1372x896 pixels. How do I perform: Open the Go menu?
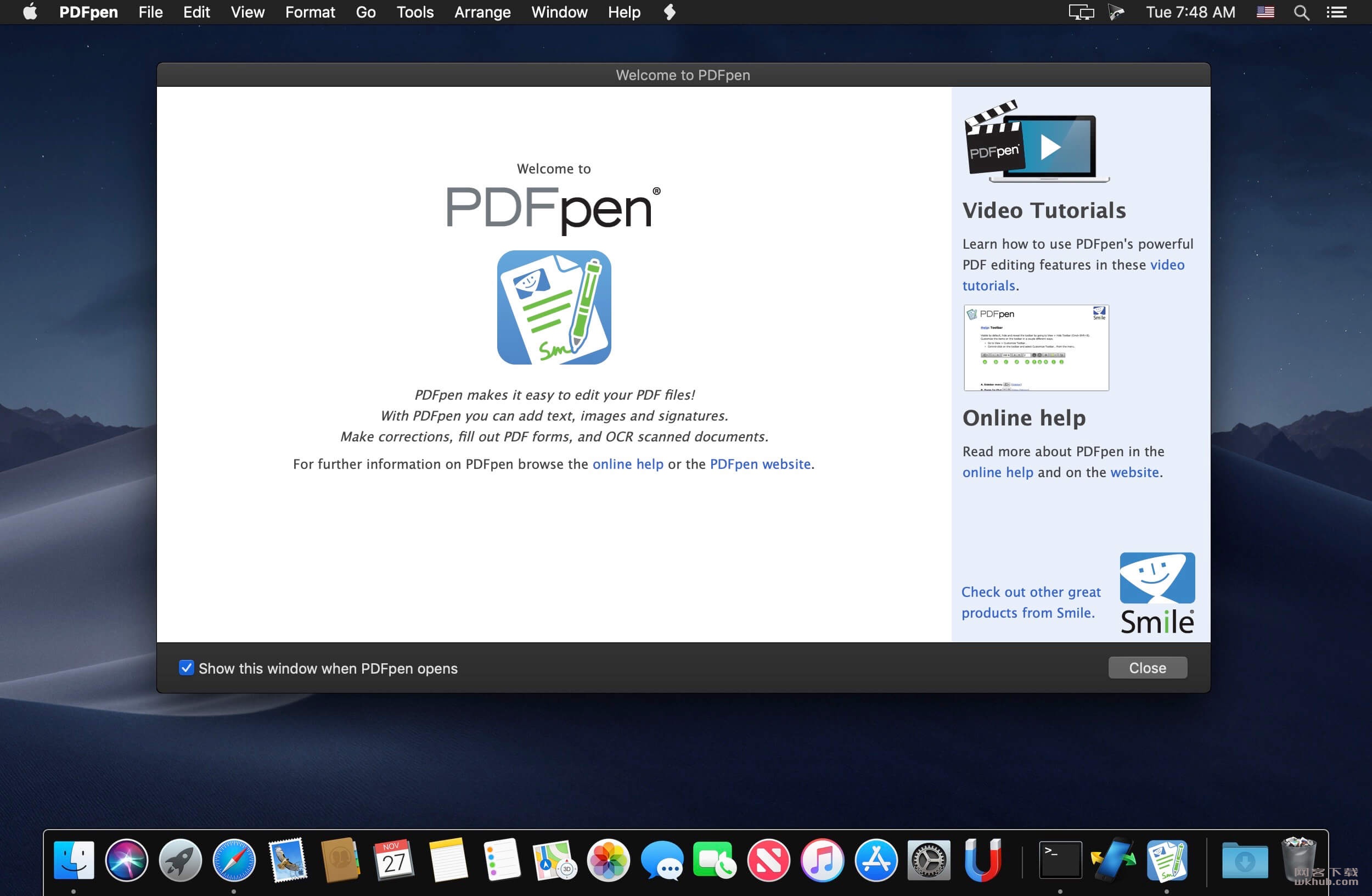tap(366, 12)
